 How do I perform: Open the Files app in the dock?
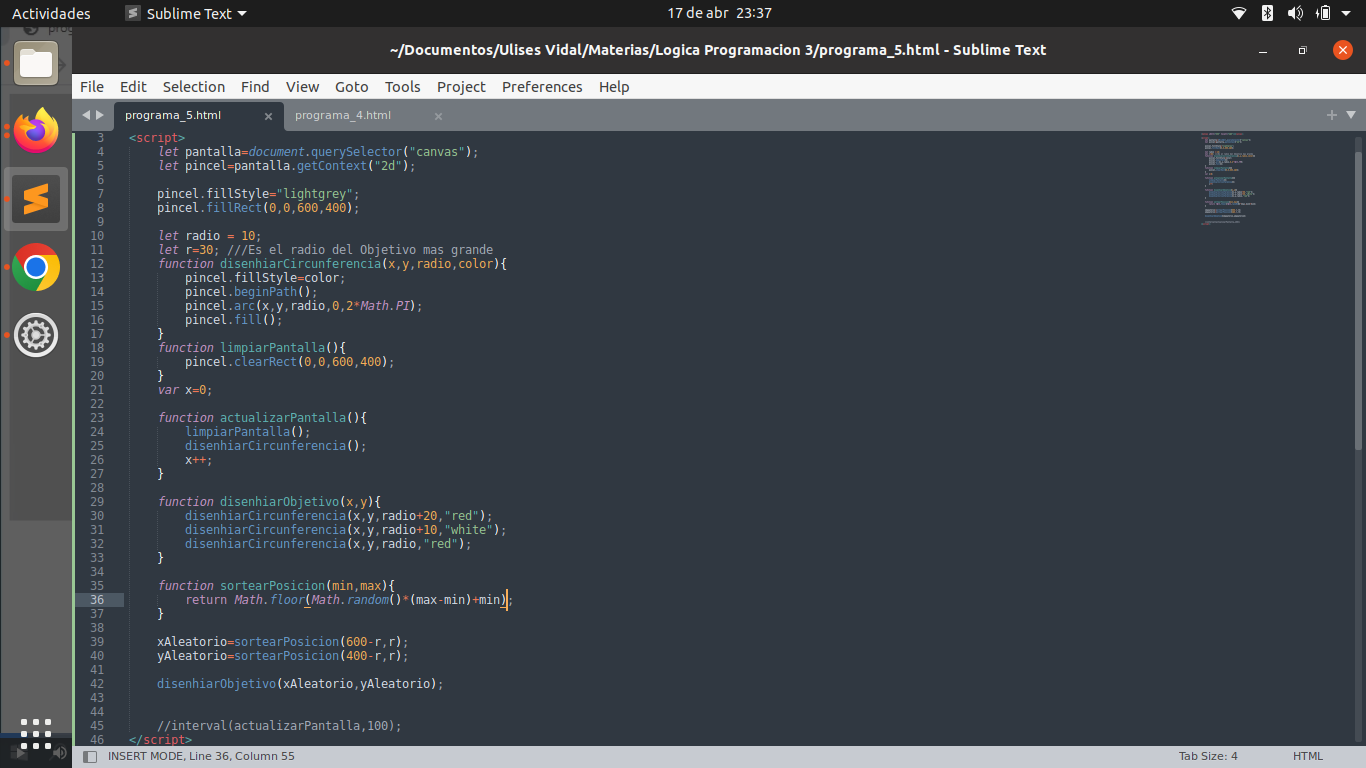tap(36, 63)
